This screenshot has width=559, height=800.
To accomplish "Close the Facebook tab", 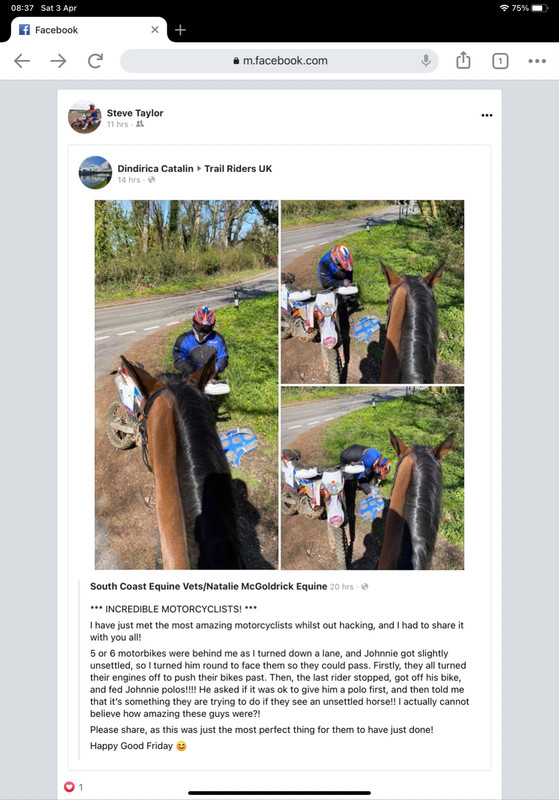I will click(x=155, y=30).
